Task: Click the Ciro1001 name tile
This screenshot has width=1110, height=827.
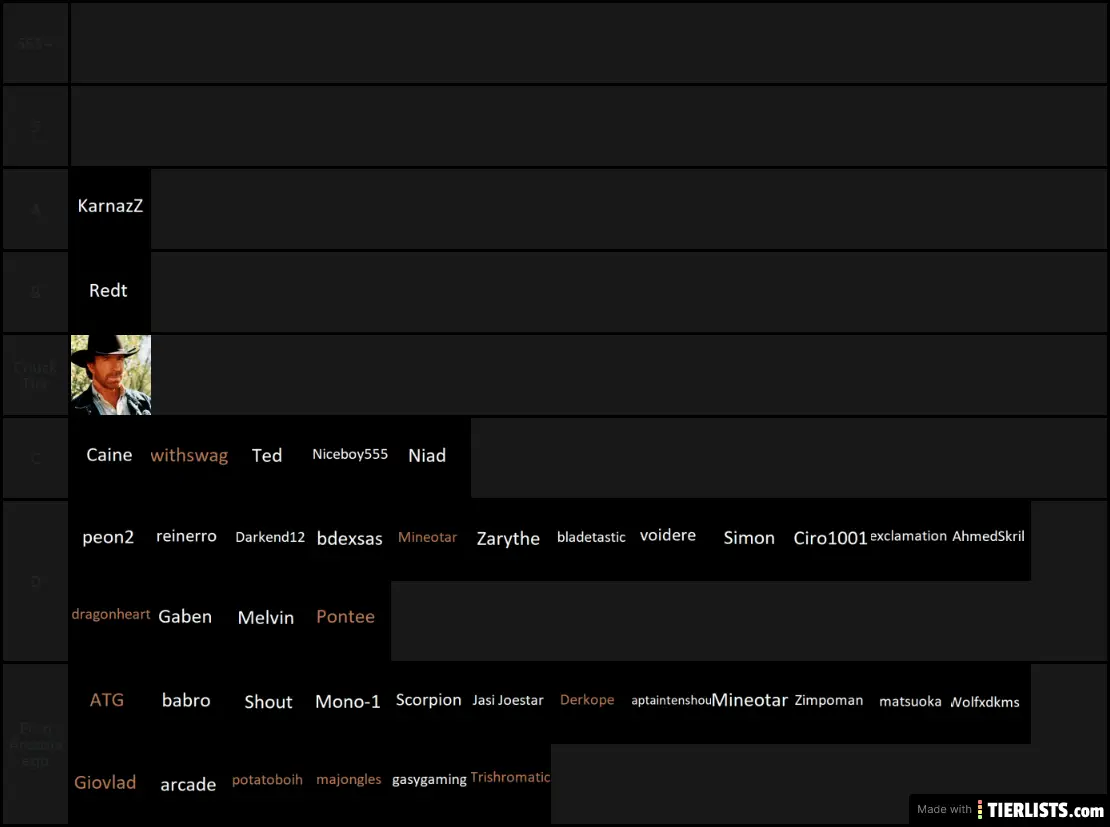Action: (x=830, y=539)
